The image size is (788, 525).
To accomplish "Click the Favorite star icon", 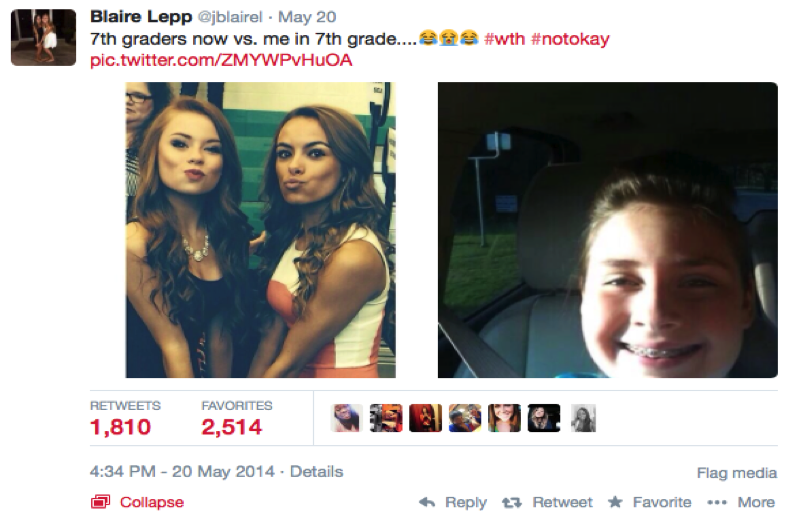I will point(615,501).
